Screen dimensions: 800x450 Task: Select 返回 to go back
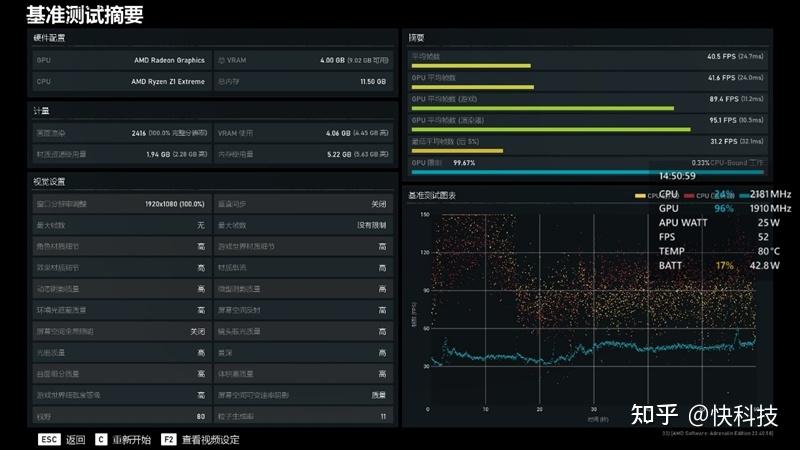pos(76,440)
